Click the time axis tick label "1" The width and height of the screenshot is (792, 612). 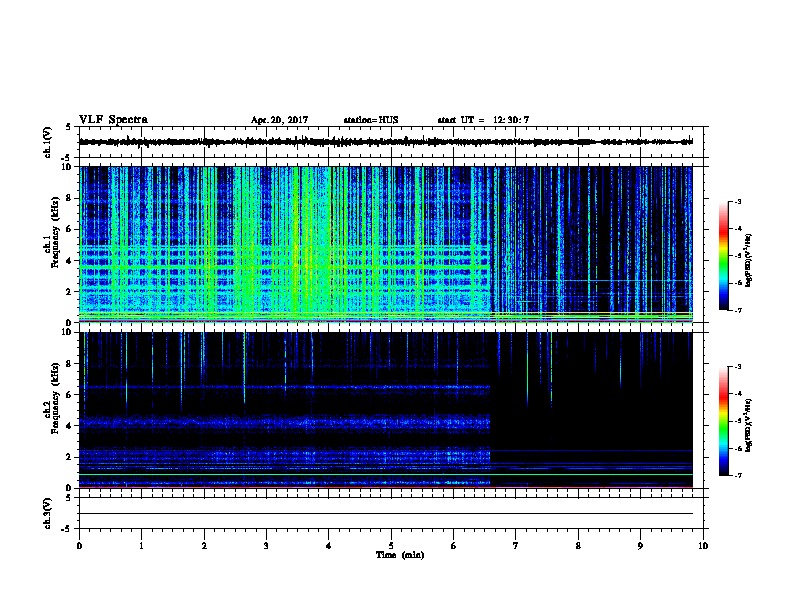click(x=141, y=546)
